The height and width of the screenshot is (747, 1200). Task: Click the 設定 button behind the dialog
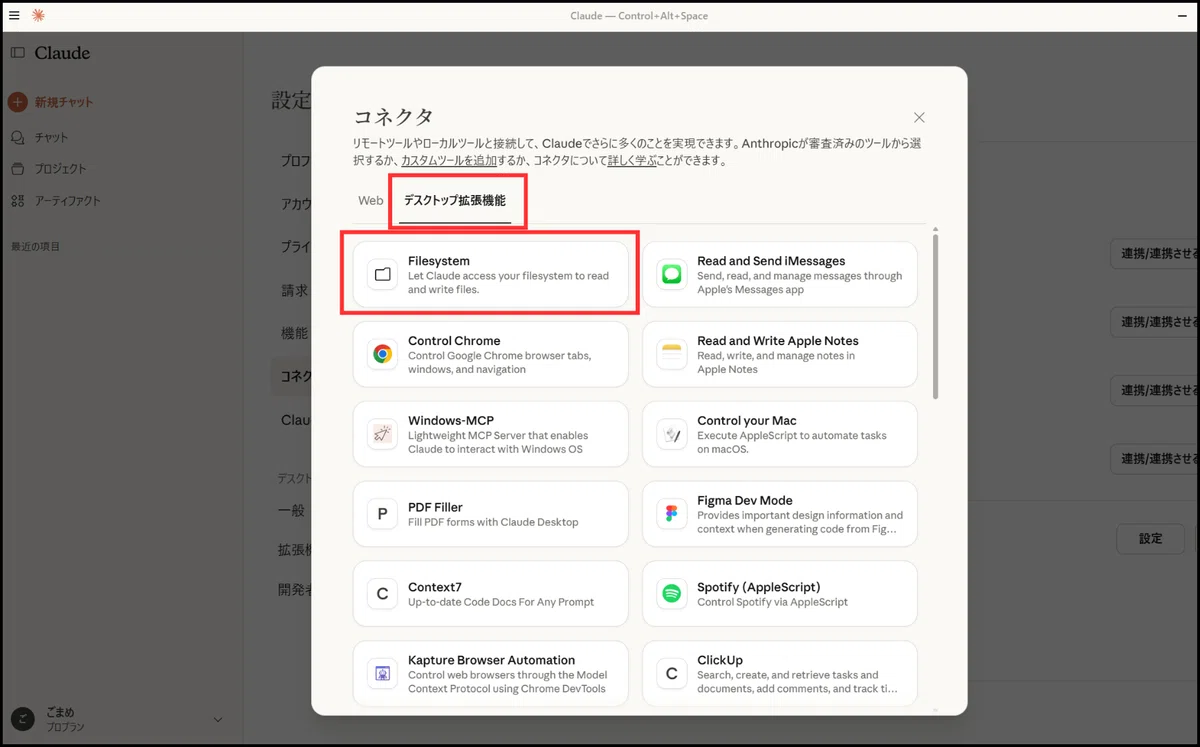(x=1150, y=539)
